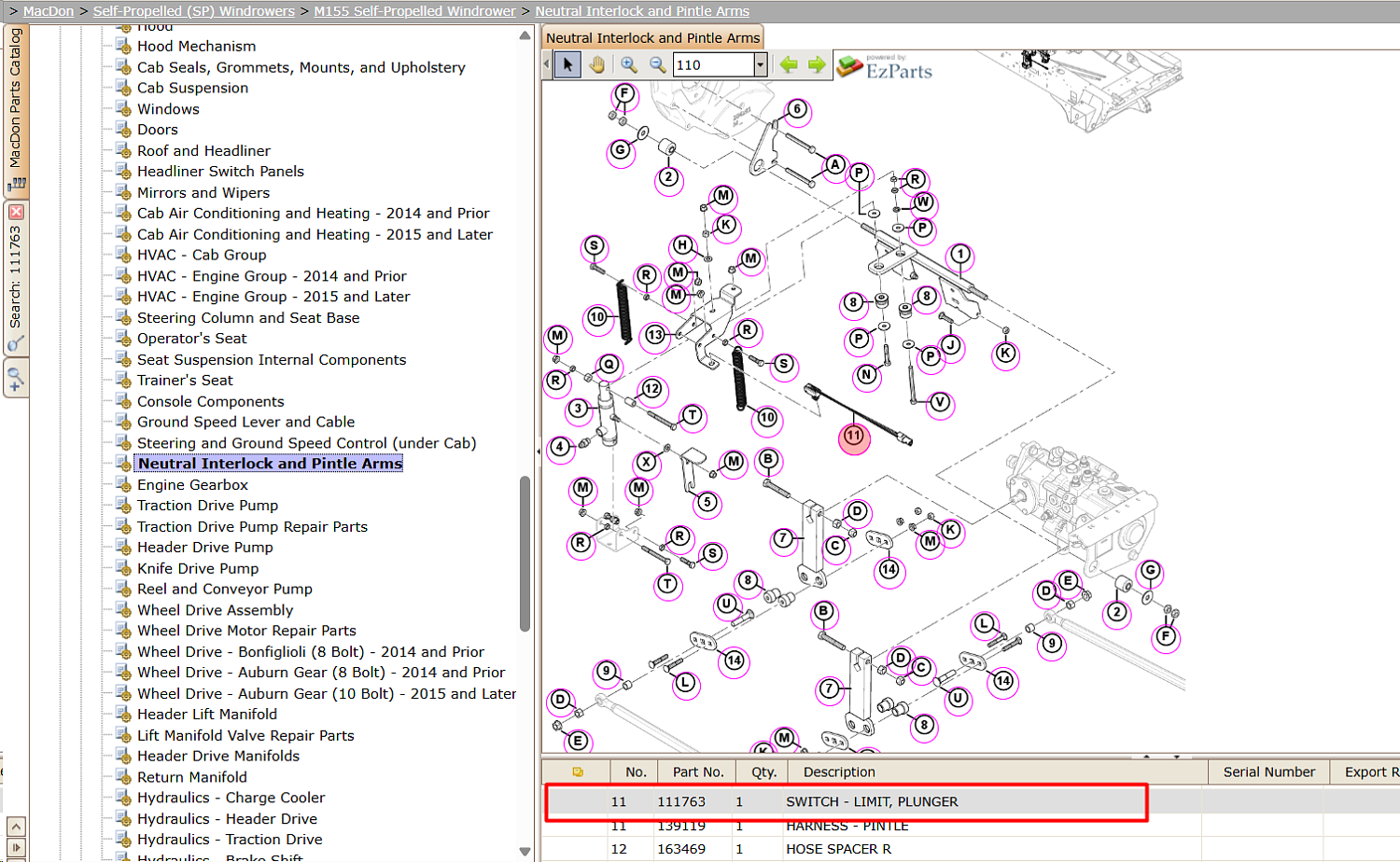Zoom in on the diagram
Image resolution: width=1400 pixels, height=862 pixels.
(x=629, y=64)
